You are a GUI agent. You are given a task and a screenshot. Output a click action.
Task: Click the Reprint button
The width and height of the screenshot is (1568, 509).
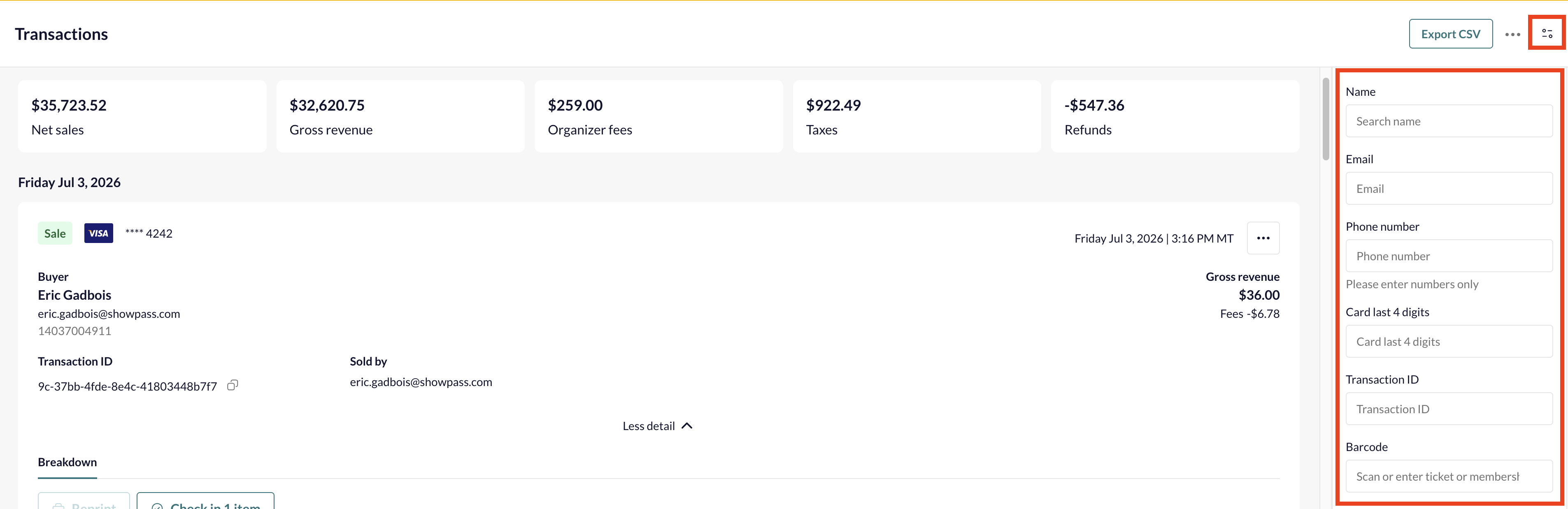(x=84, y=501)
